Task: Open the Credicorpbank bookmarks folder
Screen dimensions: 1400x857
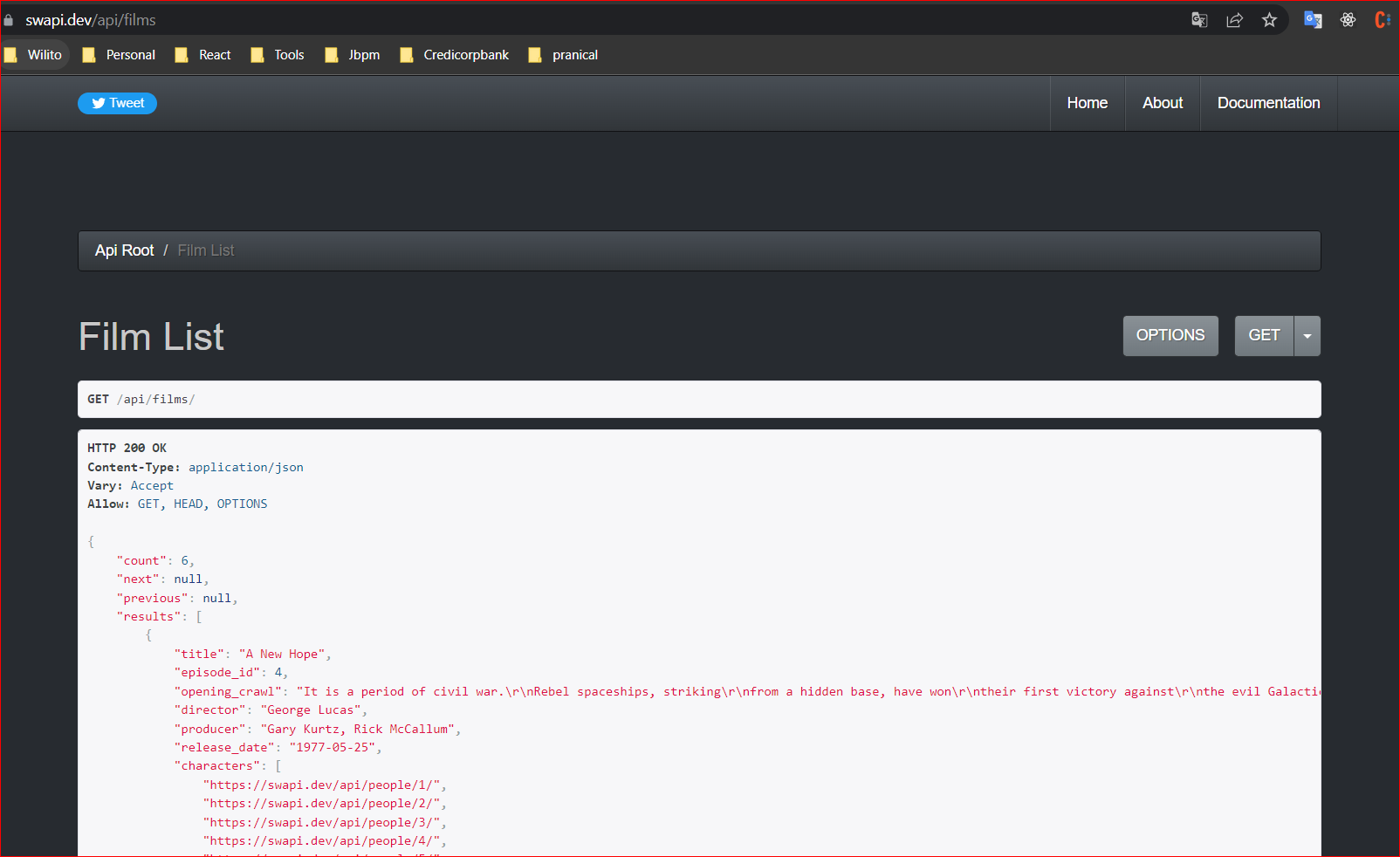Action: coord(454,55)
